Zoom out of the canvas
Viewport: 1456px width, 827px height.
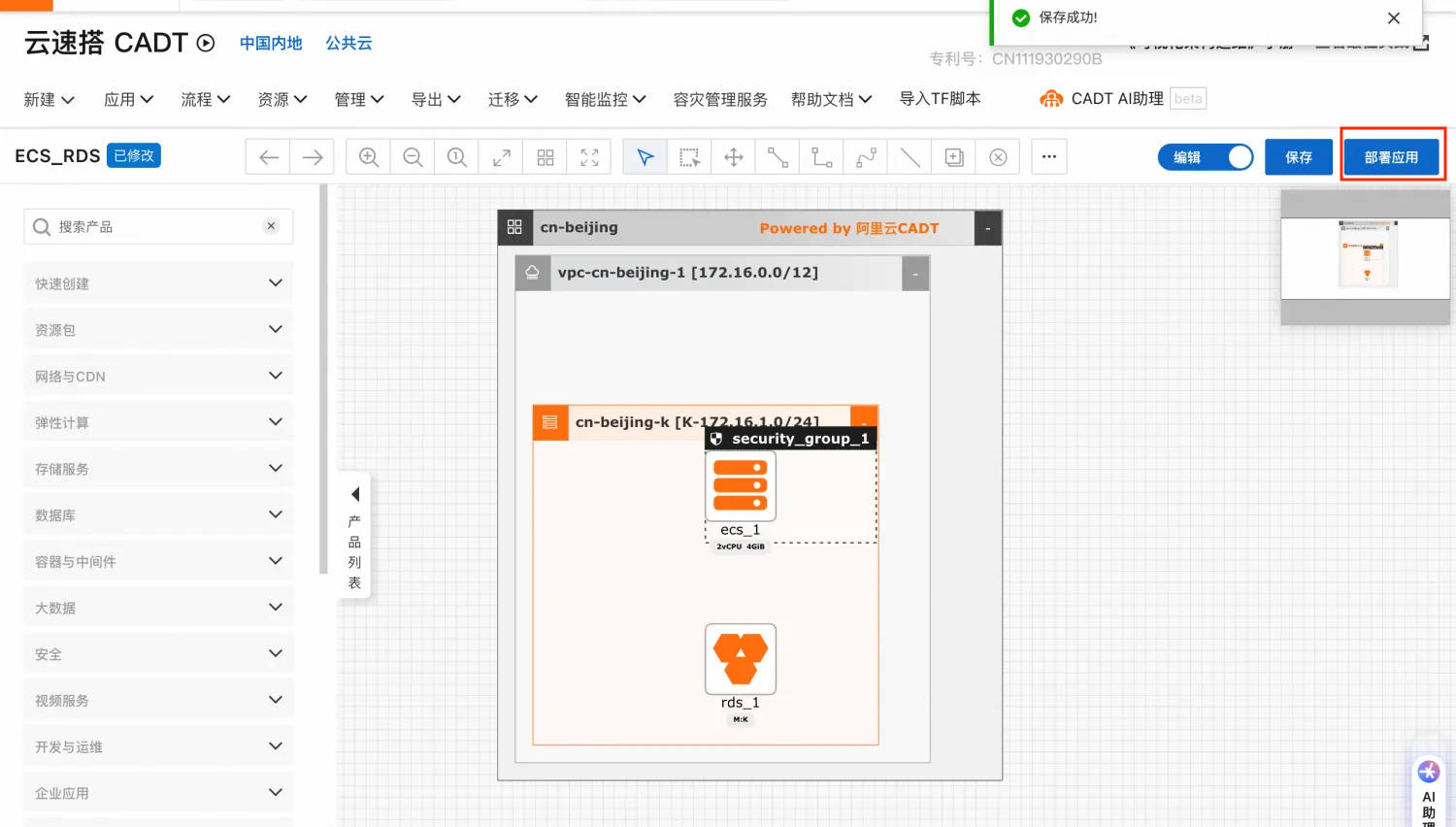tap(413, 157)
